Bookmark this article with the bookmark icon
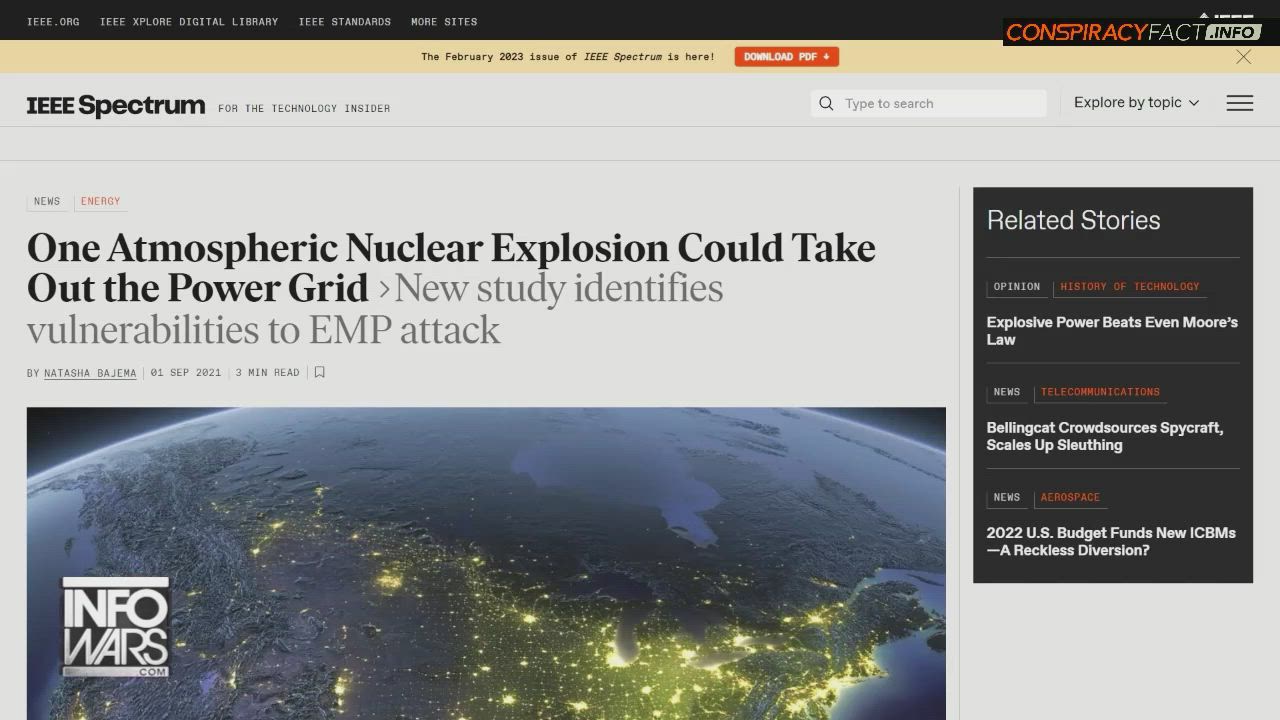The height and width of the screenshot is (720, 1280). point(320,372)
